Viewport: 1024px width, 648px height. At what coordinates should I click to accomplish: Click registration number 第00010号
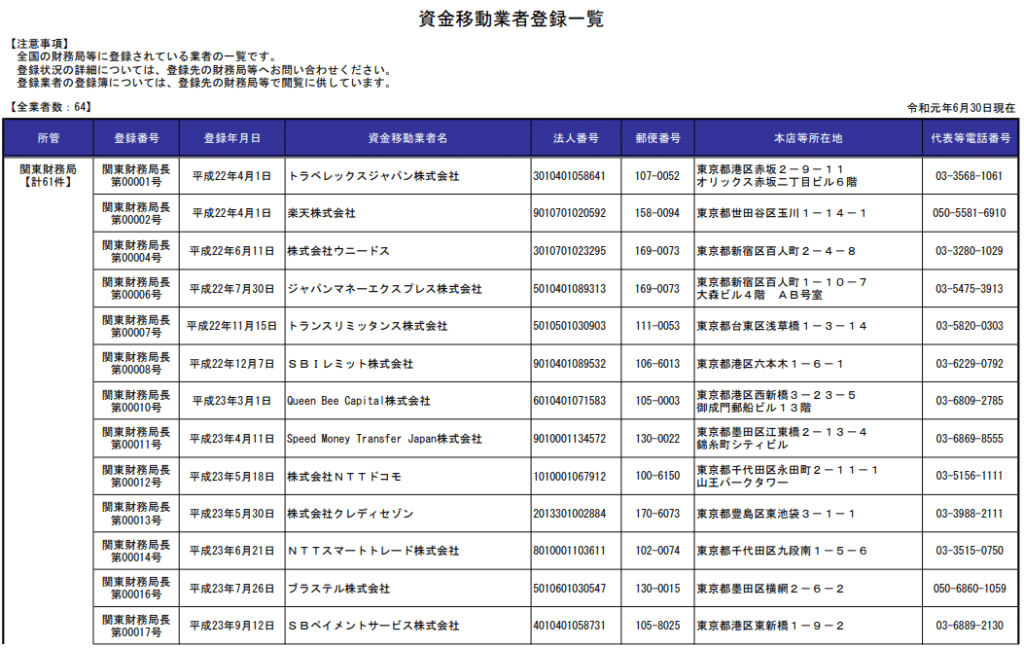click(136, 408)
